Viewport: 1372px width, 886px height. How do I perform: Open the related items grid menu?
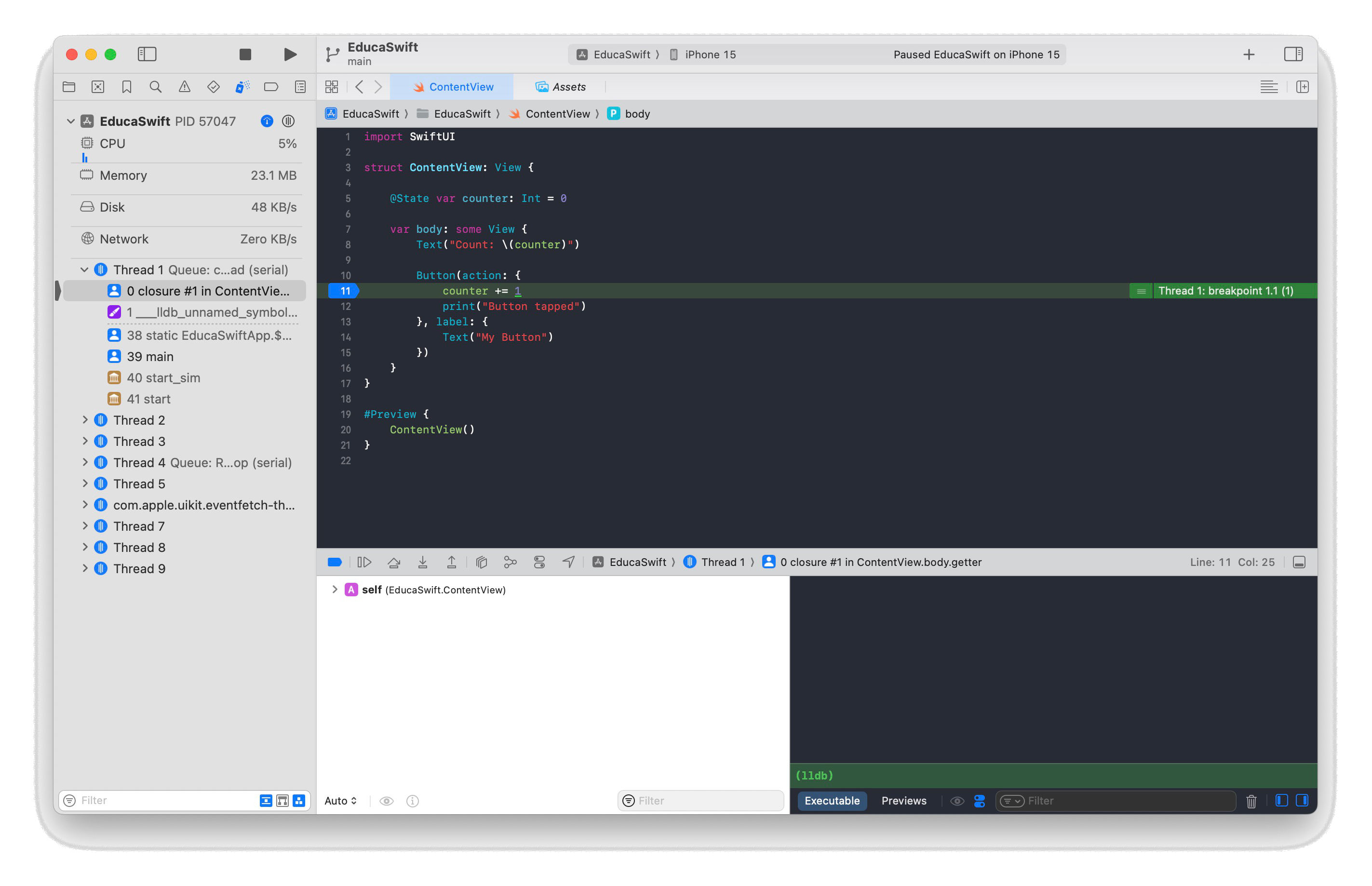pyautogui.click(x=332, y=87)
